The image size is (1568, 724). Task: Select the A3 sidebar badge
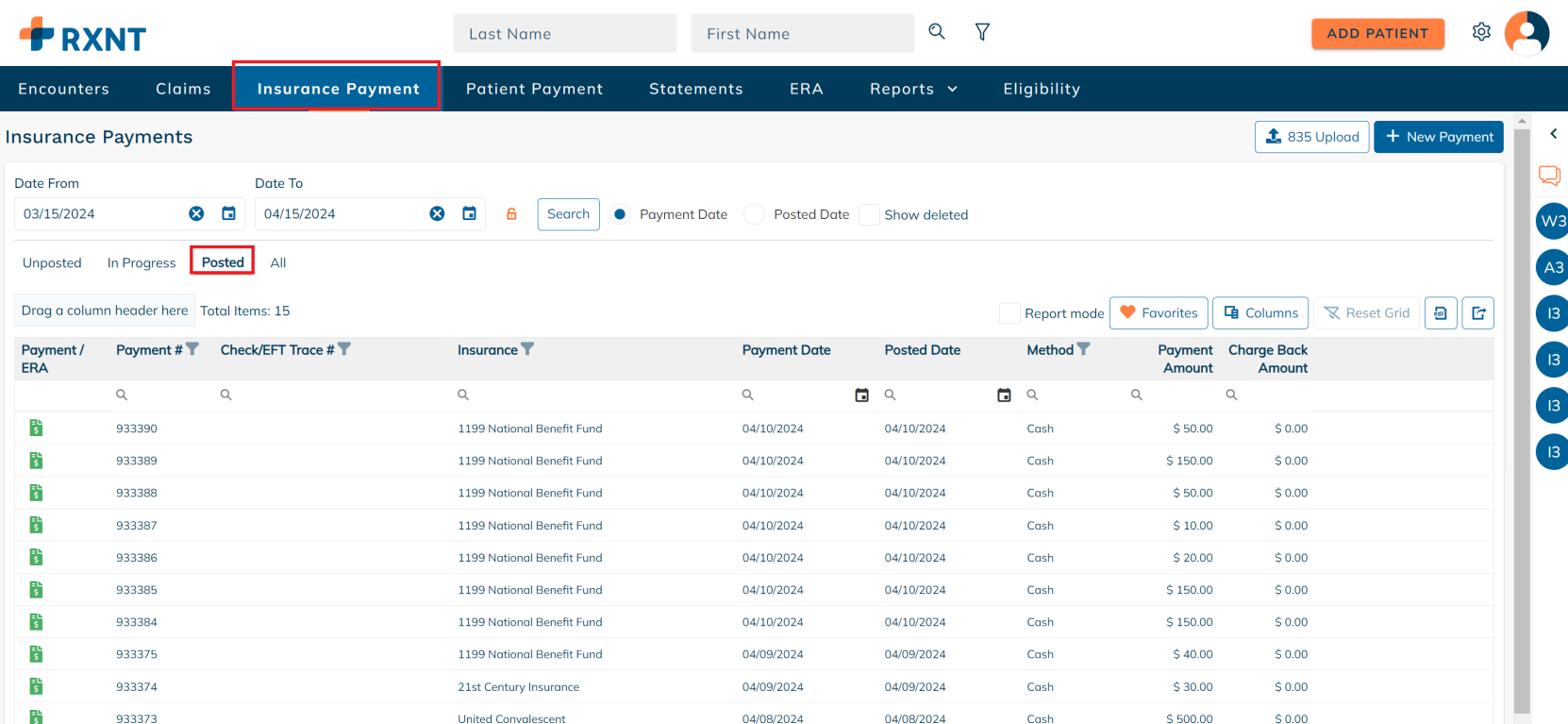pos(1553,267)
